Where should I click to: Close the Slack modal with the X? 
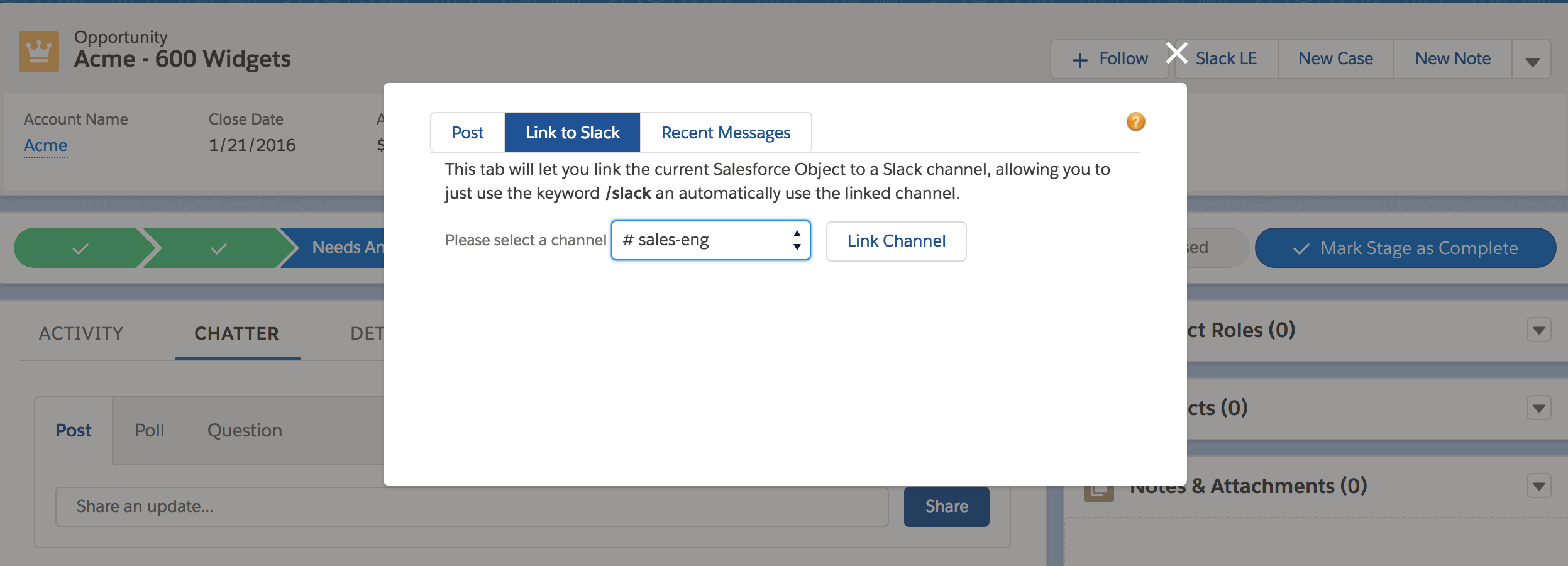click(1176, 53)
